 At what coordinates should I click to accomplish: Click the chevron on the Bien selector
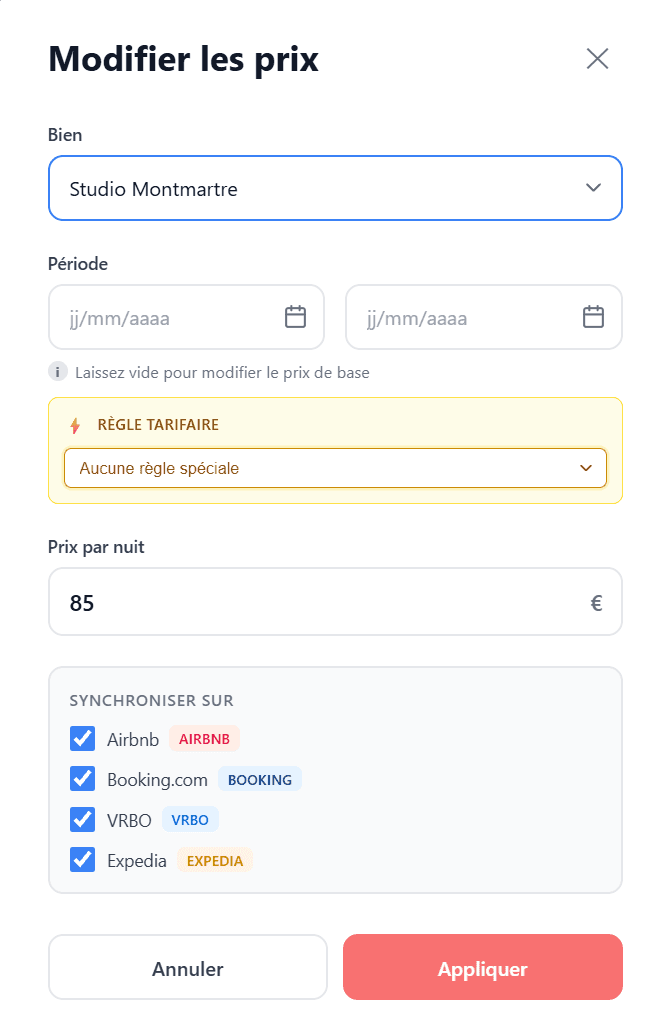[593, 188]
